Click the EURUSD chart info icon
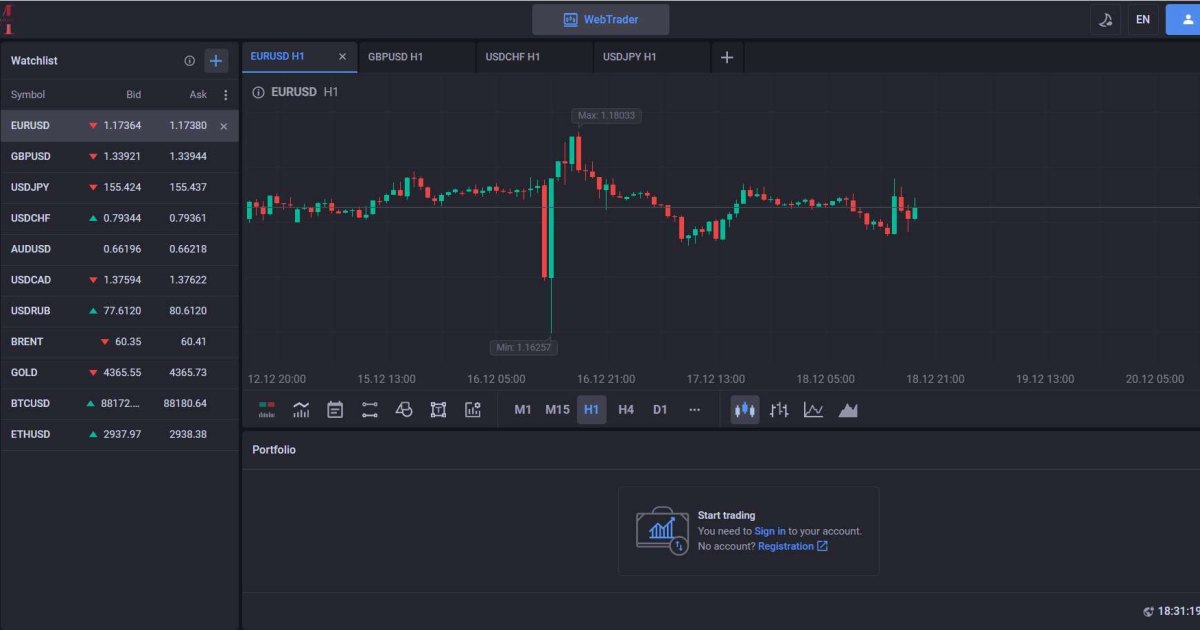This screenshot has height=630, width=1200. [x=258, y=92]
